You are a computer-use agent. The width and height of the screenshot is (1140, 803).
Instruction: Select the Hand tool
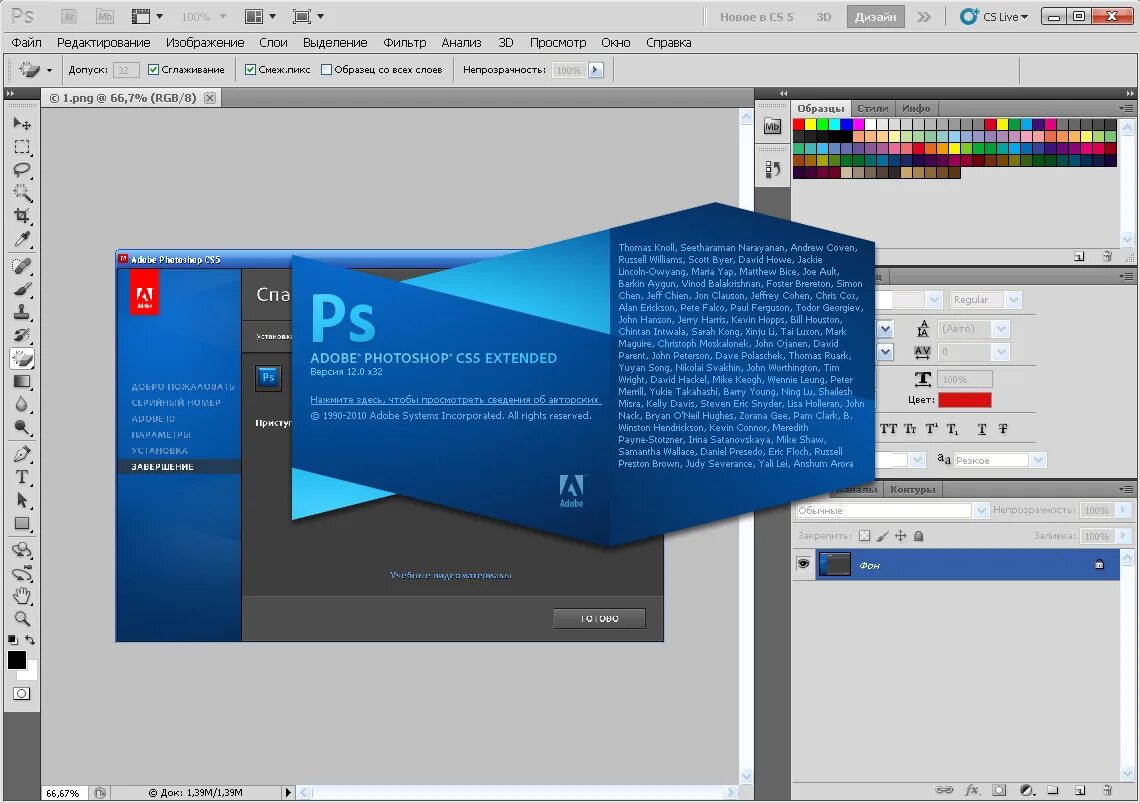(x=22, y=596)
